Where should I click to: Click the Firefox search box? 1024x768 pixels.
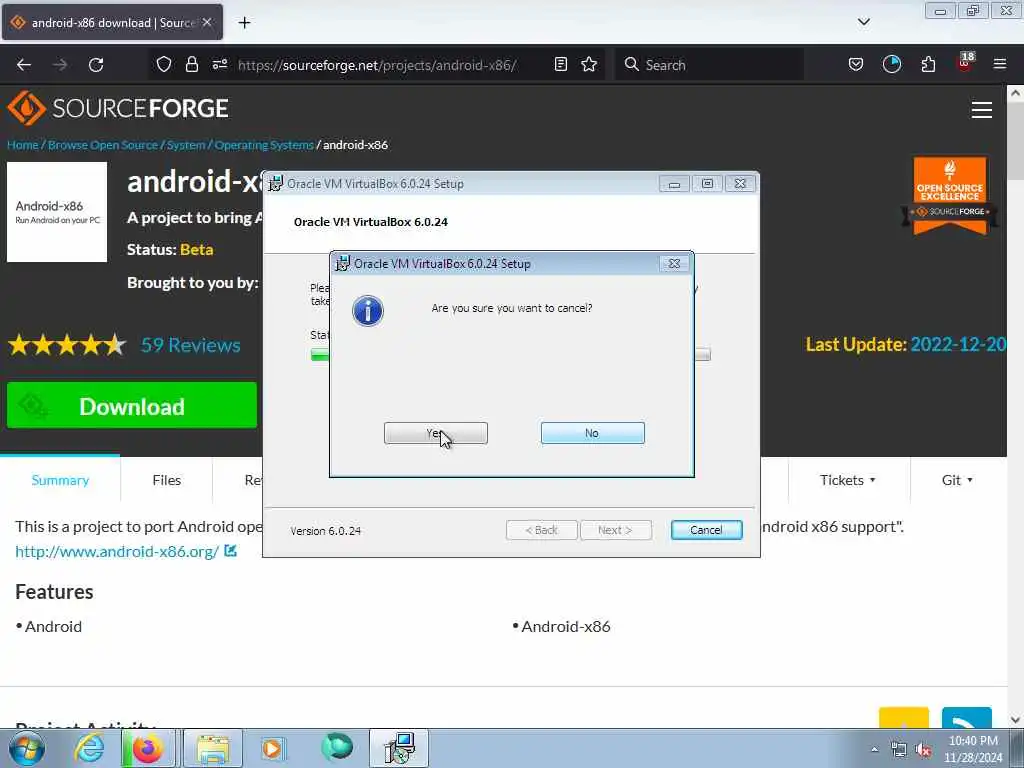click(709, 65)
